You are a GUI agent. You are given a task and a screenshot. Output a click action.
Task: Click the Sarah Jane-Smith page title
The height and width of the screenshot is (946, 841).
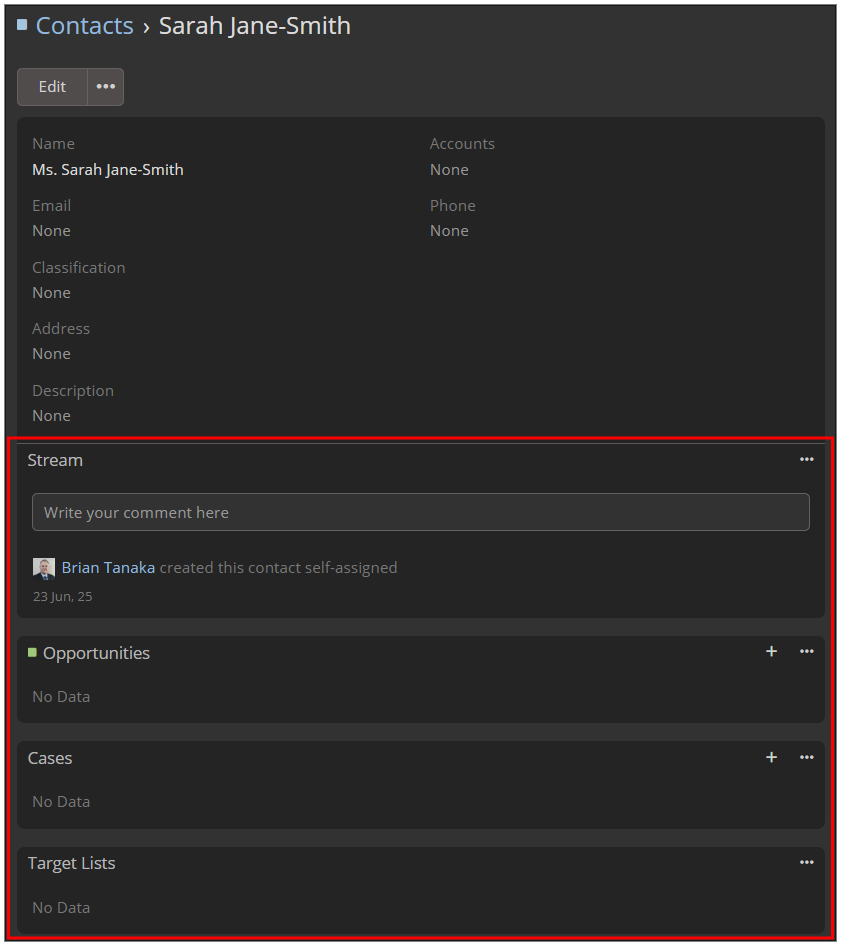coord(255,26)
